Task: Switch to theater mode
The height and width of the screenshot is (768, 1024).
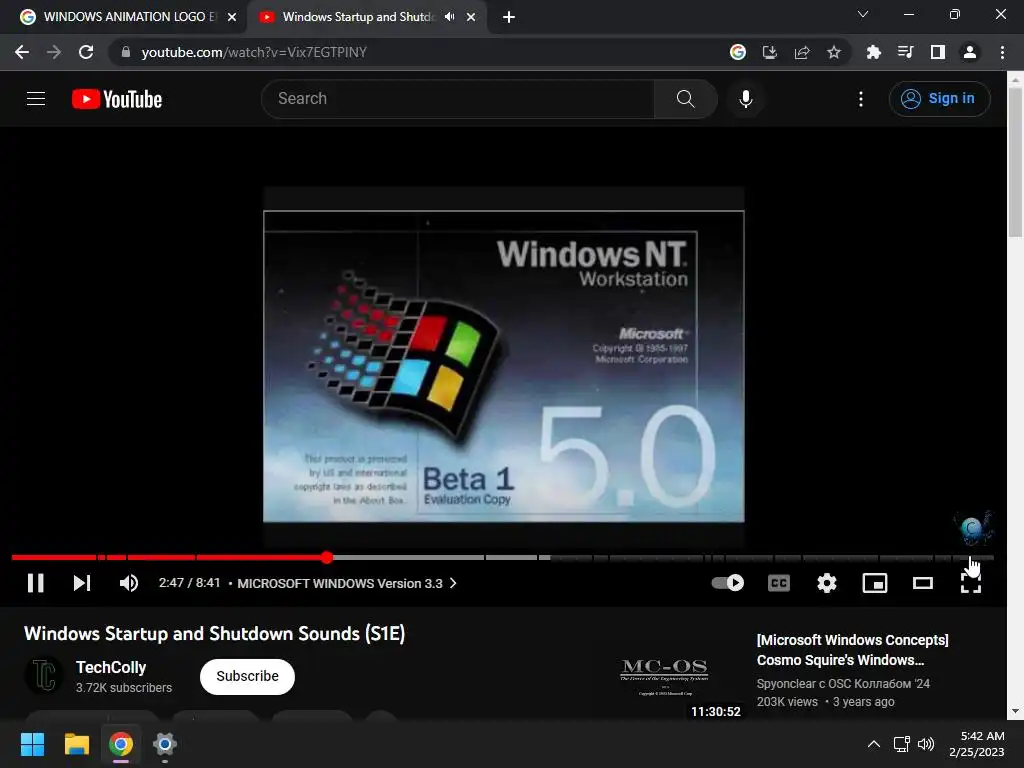Action: pos(923,583)
